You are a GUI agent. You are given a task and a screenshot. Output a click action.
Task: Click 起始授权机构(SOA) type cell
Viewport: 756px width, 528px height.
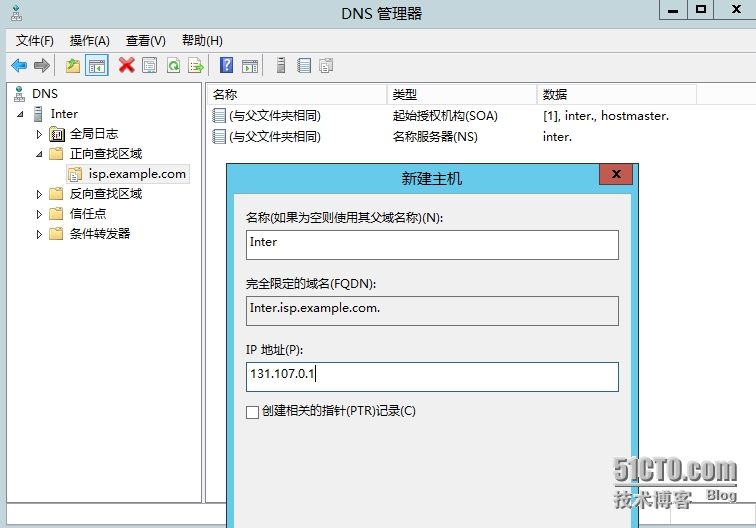point(445,116)
